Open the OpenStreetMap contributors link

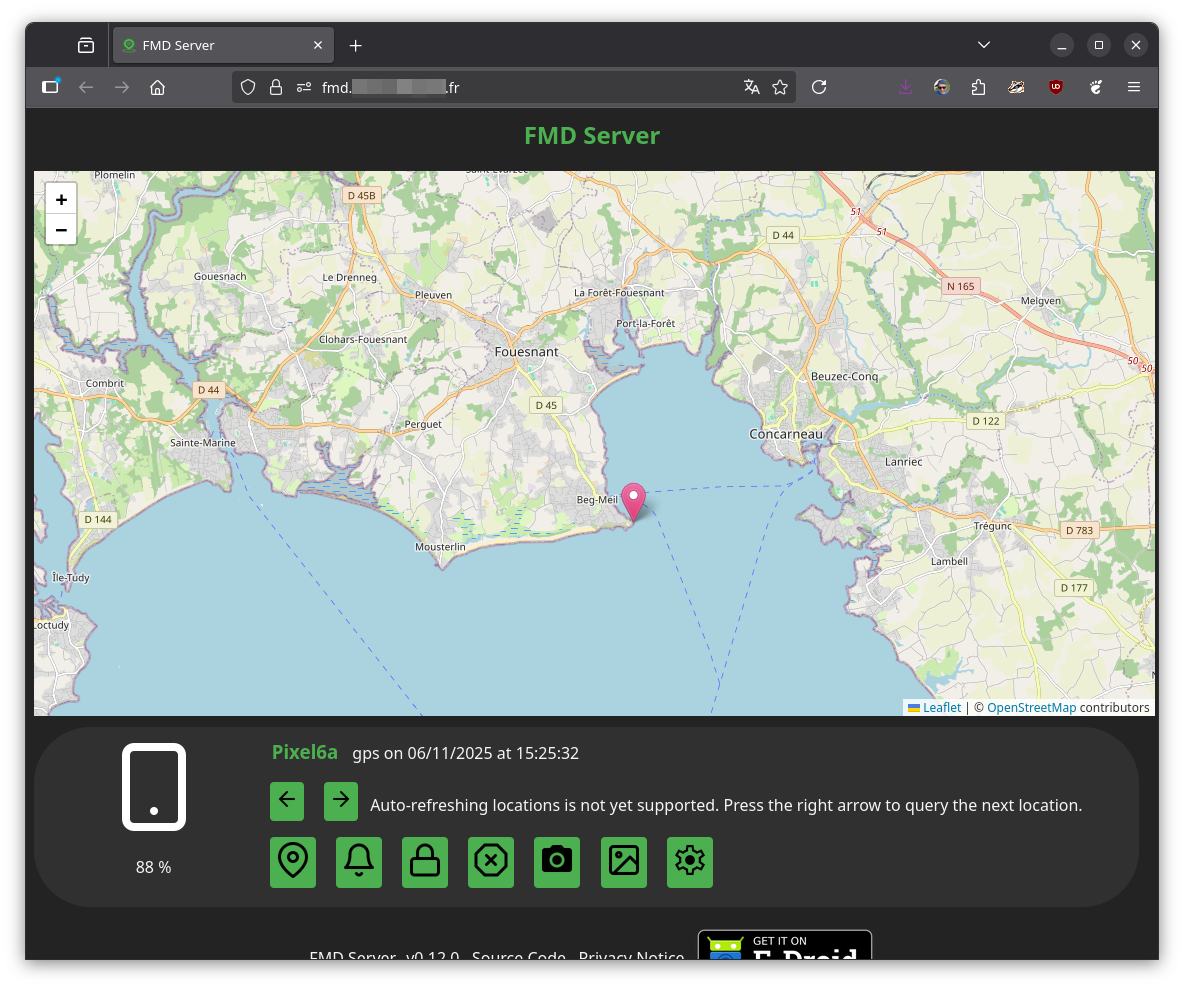[1031, 708]
